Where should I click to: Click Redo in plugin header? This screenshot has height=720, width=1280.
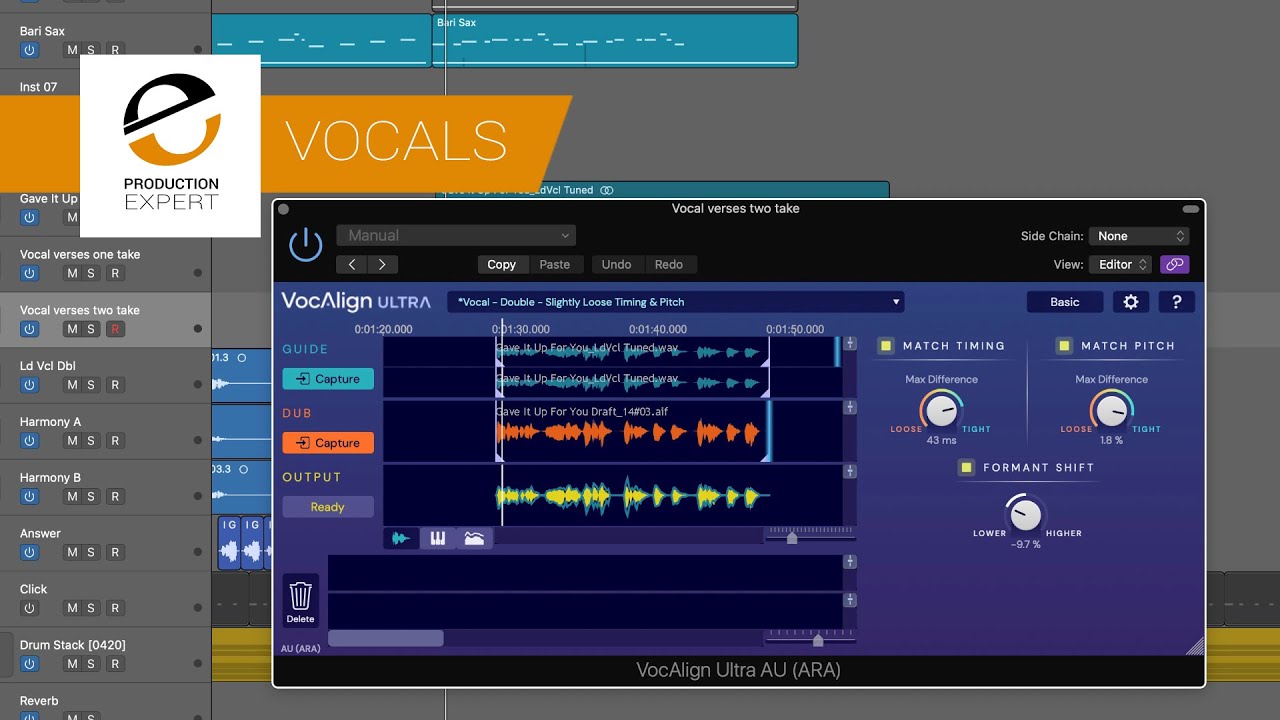tap(669, 265)
